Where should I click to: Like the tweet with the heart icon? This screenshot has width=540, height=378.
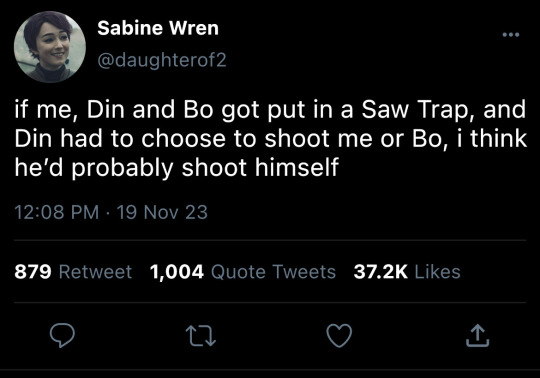339,335
